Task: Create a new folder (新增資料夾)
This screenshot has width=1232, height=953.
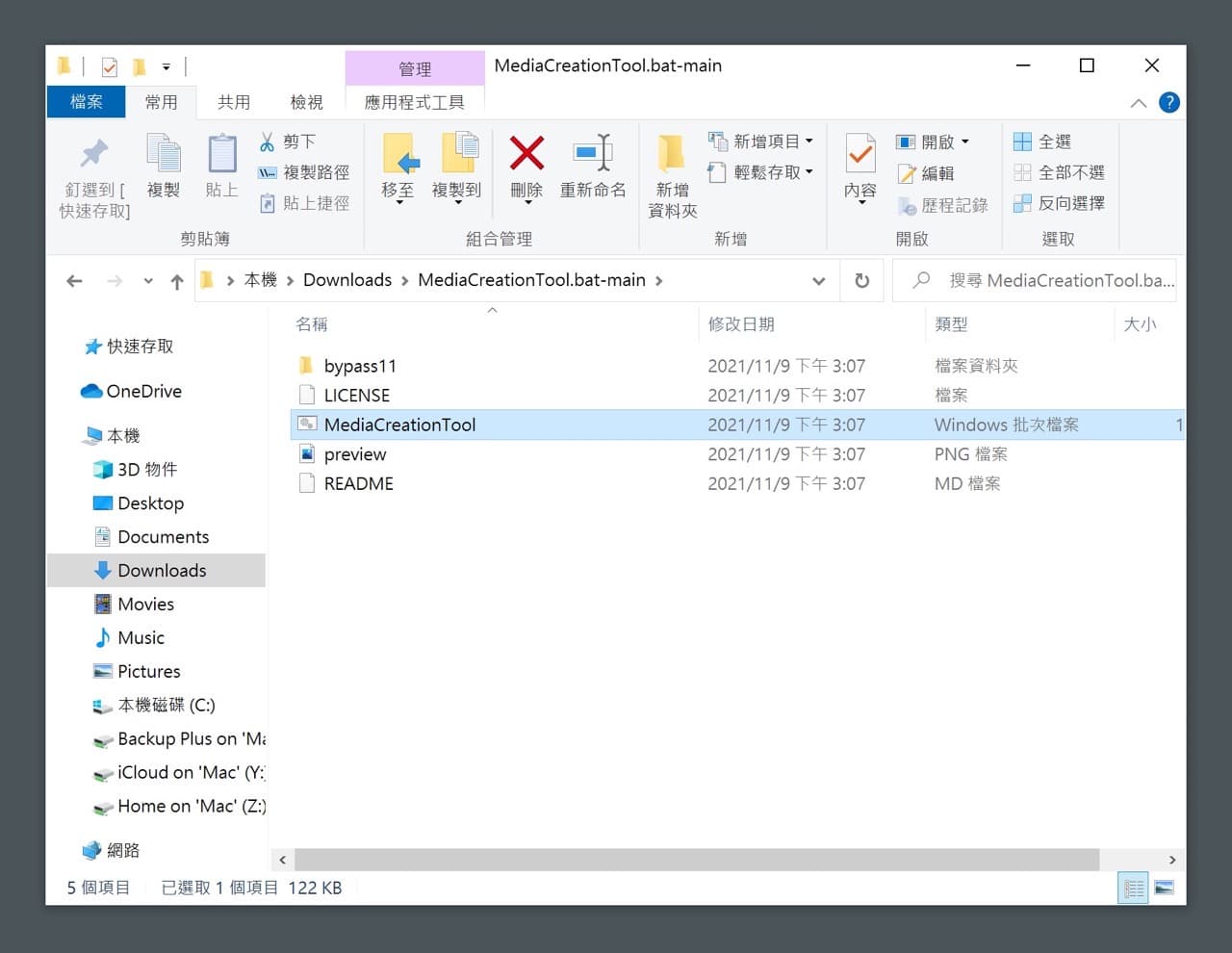Action: tap(672, 177)
